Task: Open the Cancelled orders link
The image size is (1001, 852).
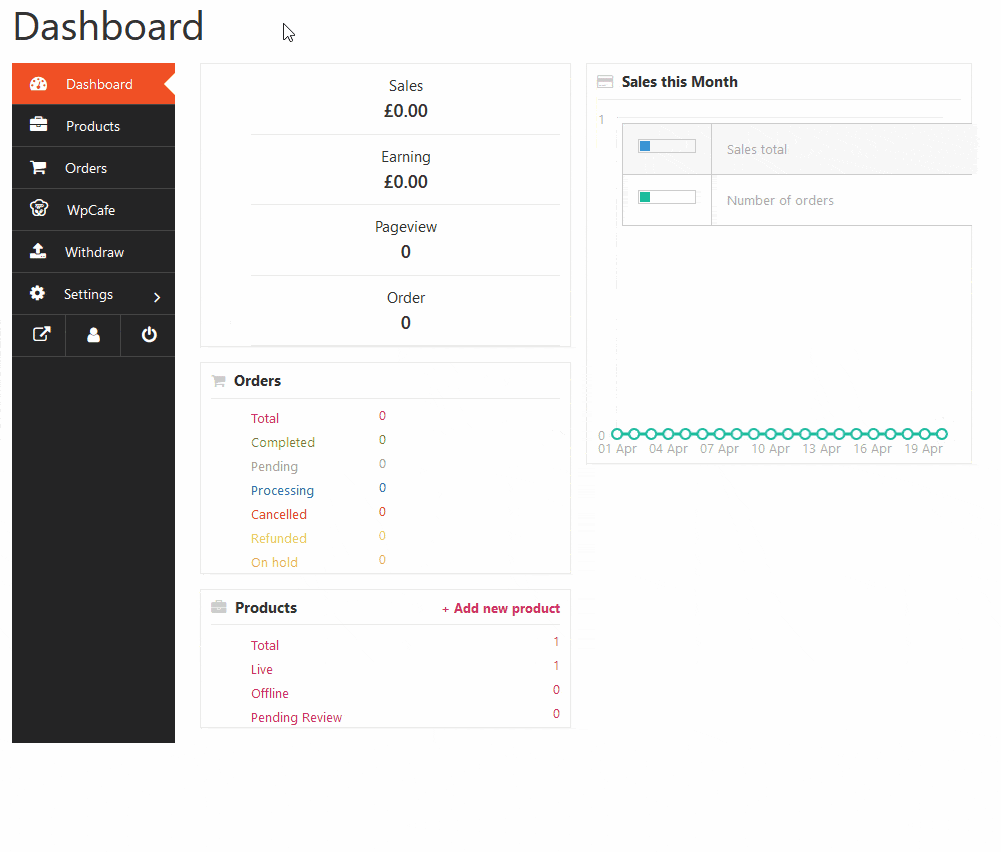Action: (279, 514)
